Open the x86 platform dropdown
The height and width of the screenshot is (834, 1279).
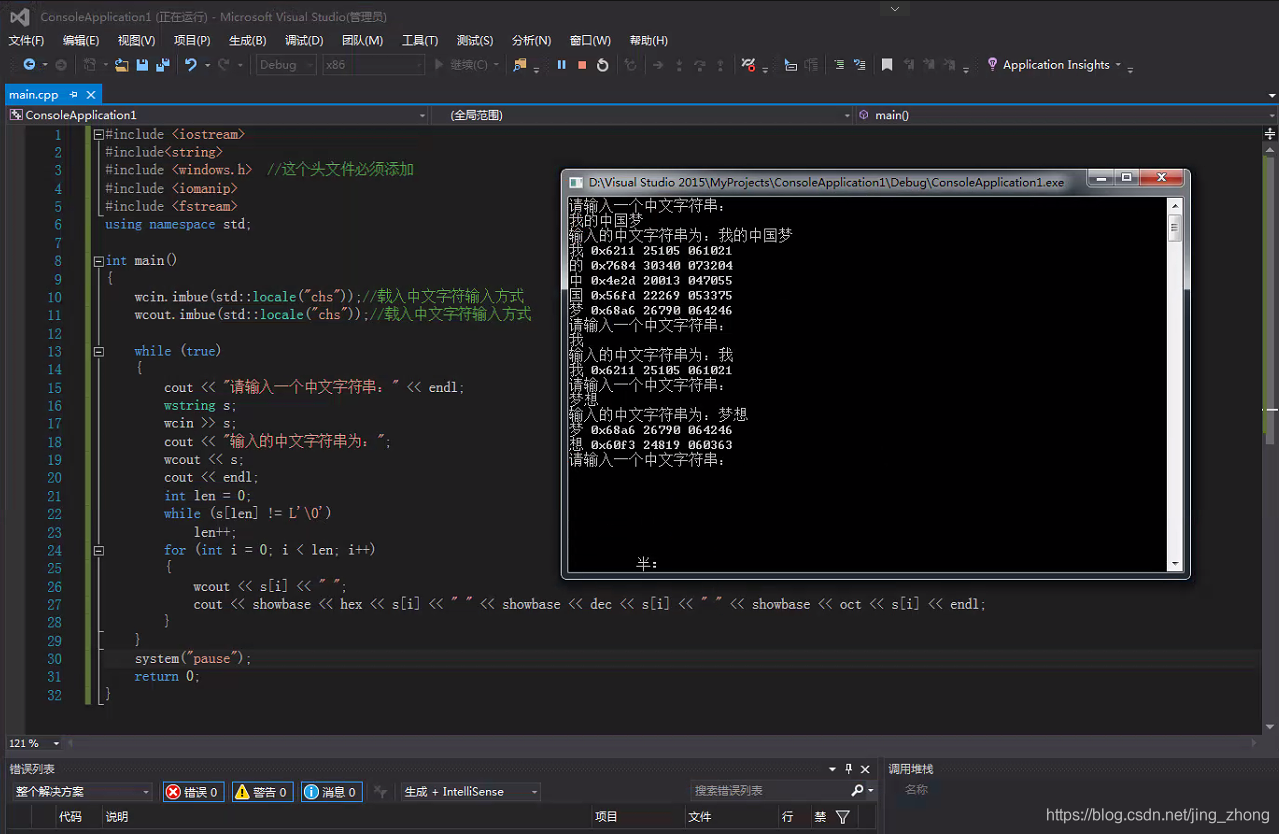click(x=374, y=65)
